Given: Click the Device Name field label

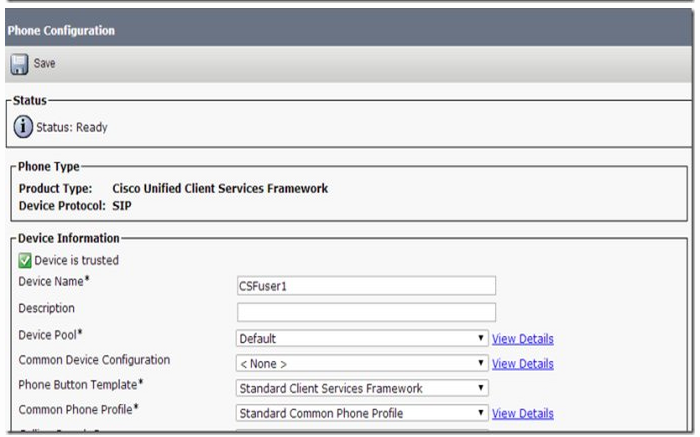Looking at the screenshot, I should 54,281.
